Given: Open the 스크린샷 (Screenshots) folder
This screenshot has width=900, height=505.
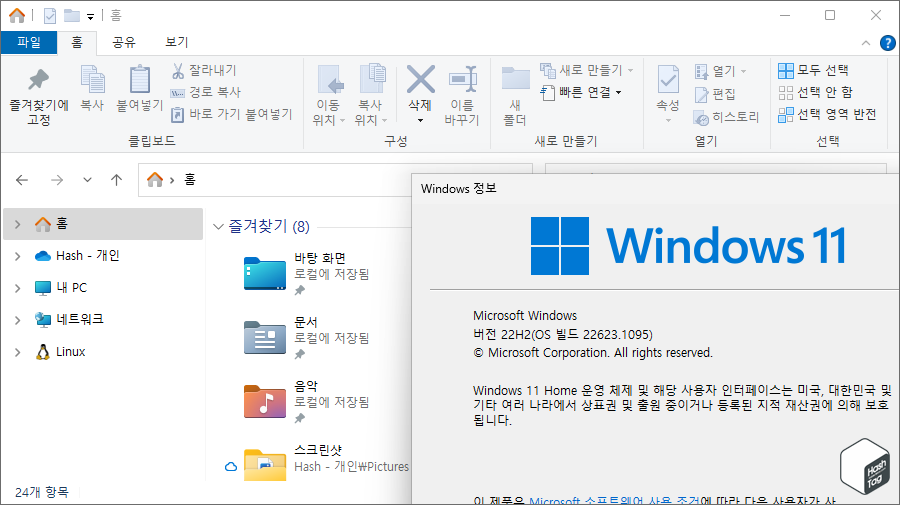Looking at the screenshot, I should coord(265,464).
